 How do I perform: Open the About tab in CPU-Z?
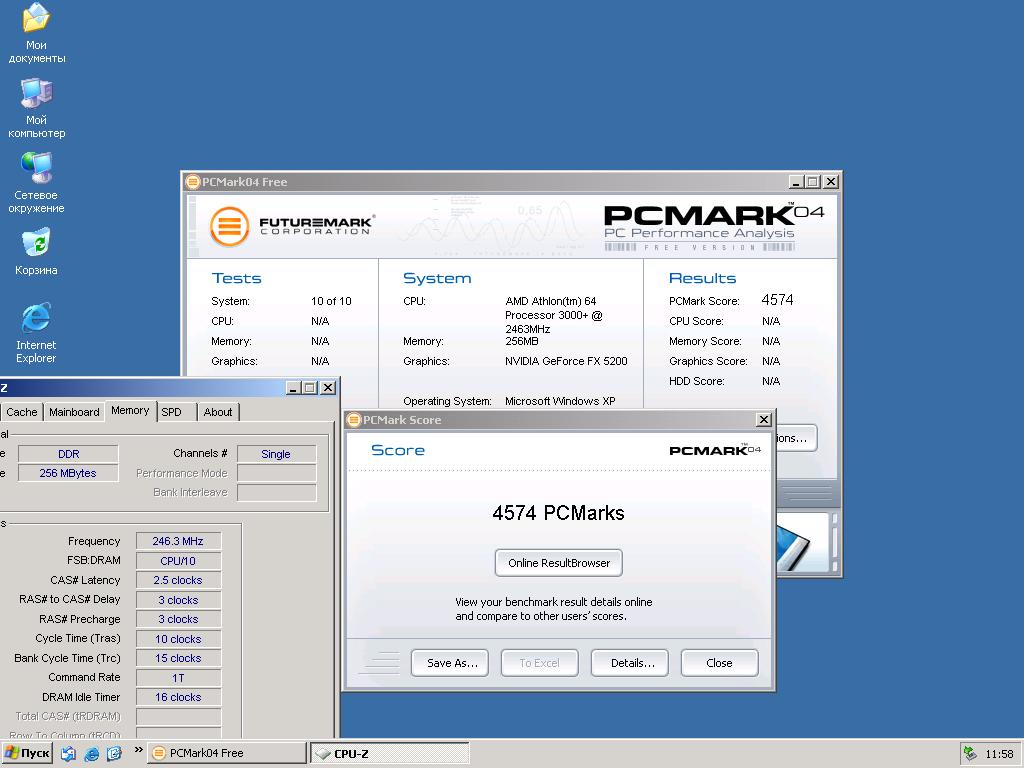point(217,412)
